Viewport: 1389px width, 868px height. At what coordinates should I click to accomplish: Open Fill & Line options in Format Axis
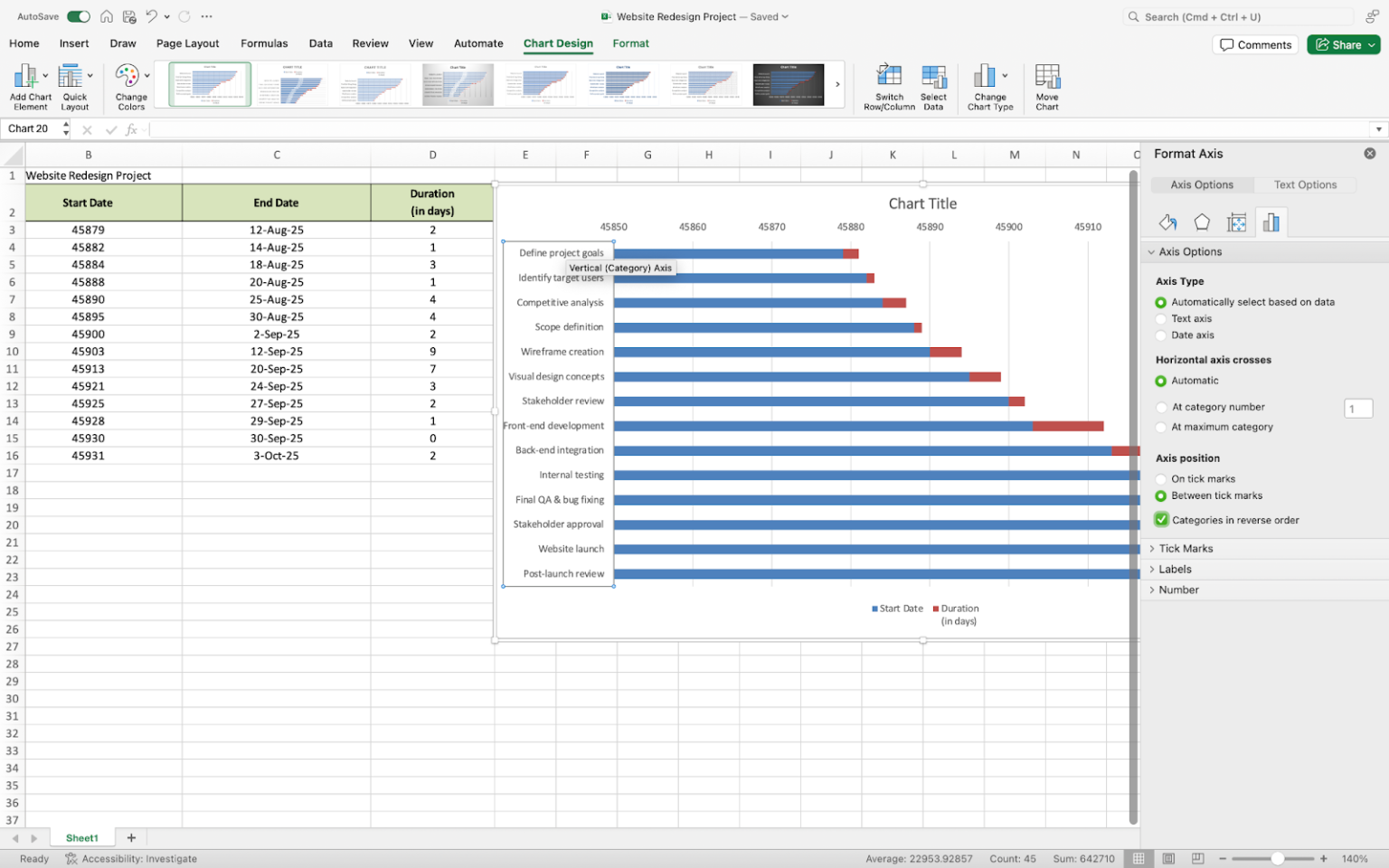(1167, 222)
